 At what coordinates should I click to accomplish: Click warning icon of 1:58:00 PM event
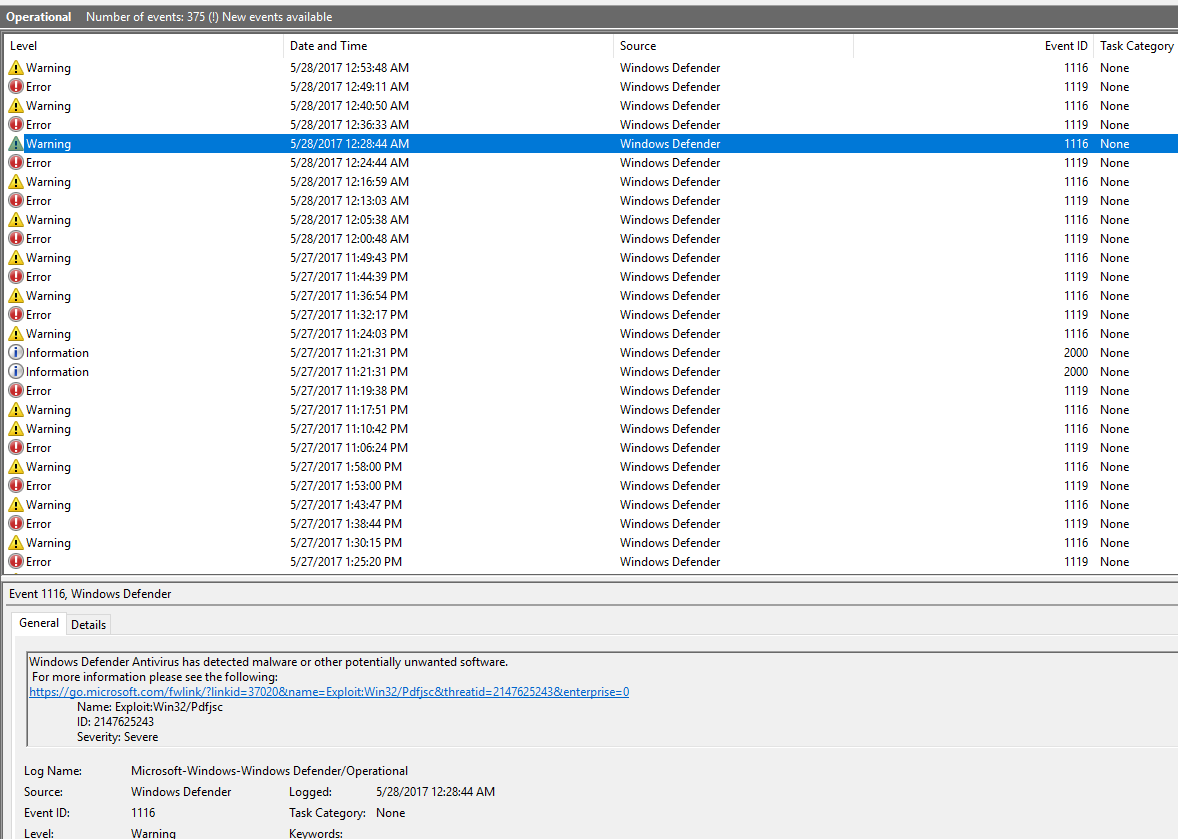(16, 466)
